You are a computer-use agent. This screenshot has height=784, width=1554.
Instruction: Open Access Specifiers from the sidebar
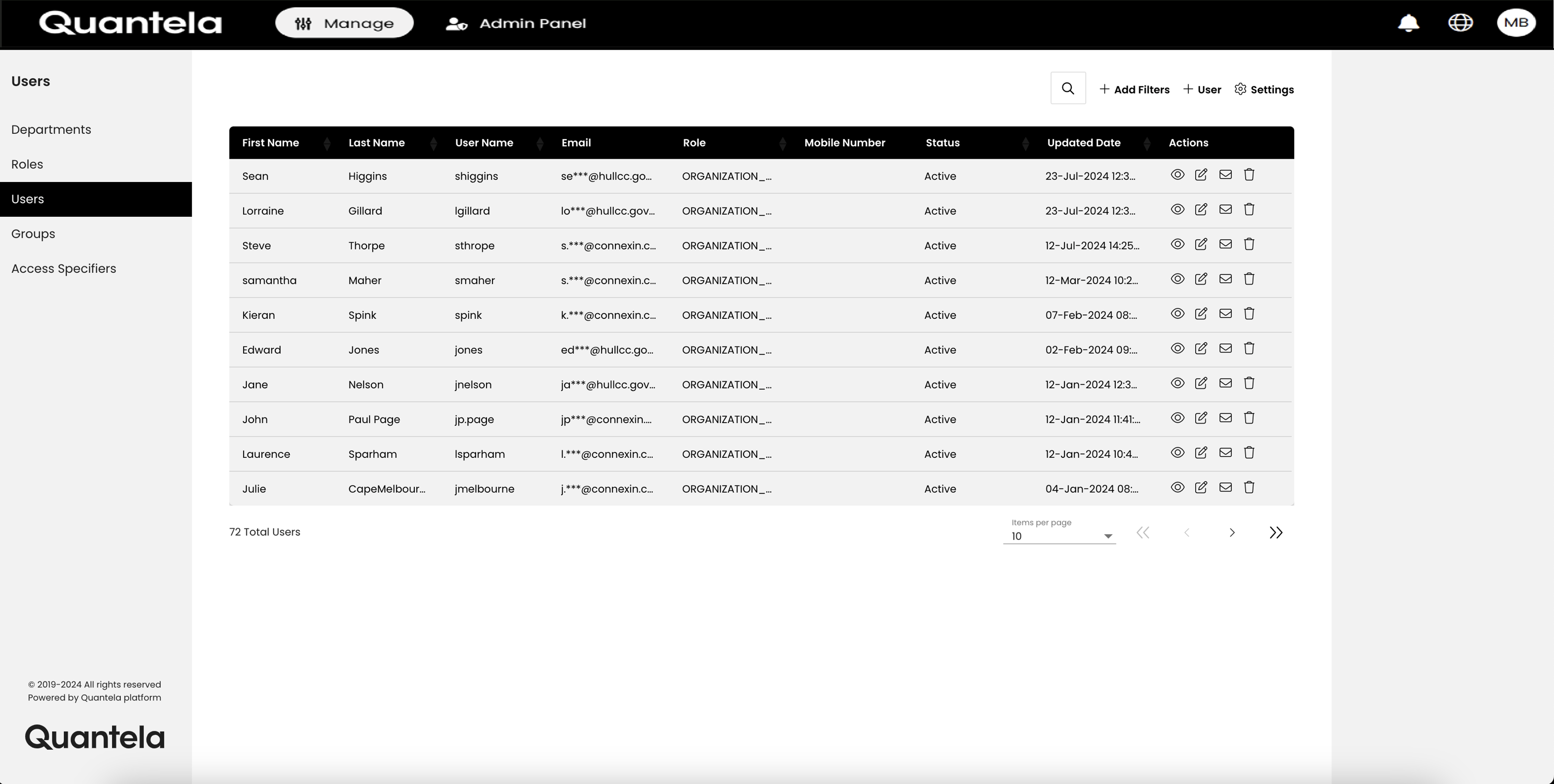tap(64, 269)
